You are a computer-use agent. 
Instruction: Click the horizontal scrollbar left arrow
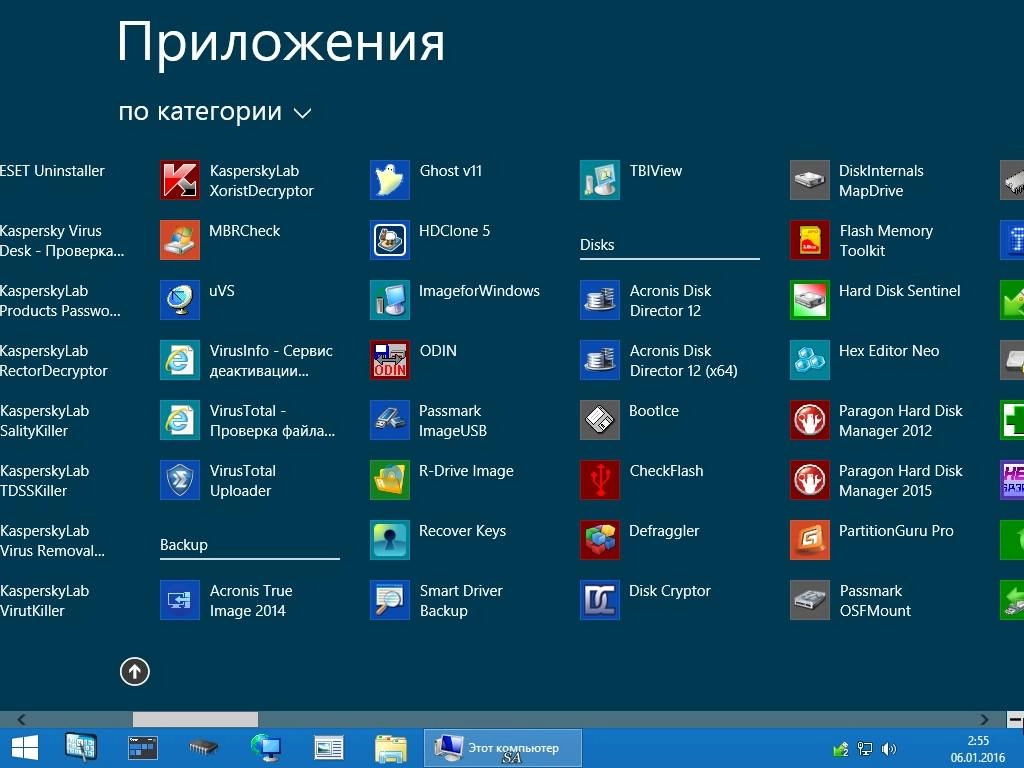click(21, 719)
